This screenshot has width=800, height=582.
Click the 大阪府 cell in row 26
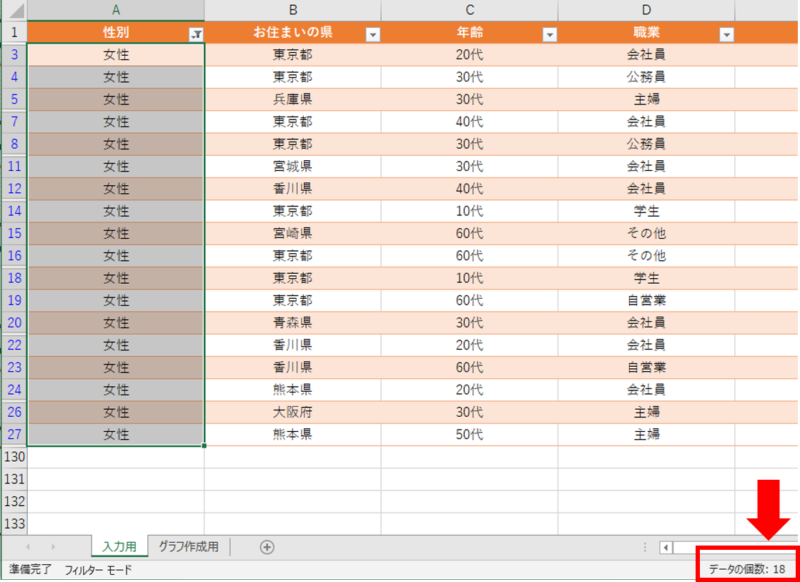(x=293, y=412)
